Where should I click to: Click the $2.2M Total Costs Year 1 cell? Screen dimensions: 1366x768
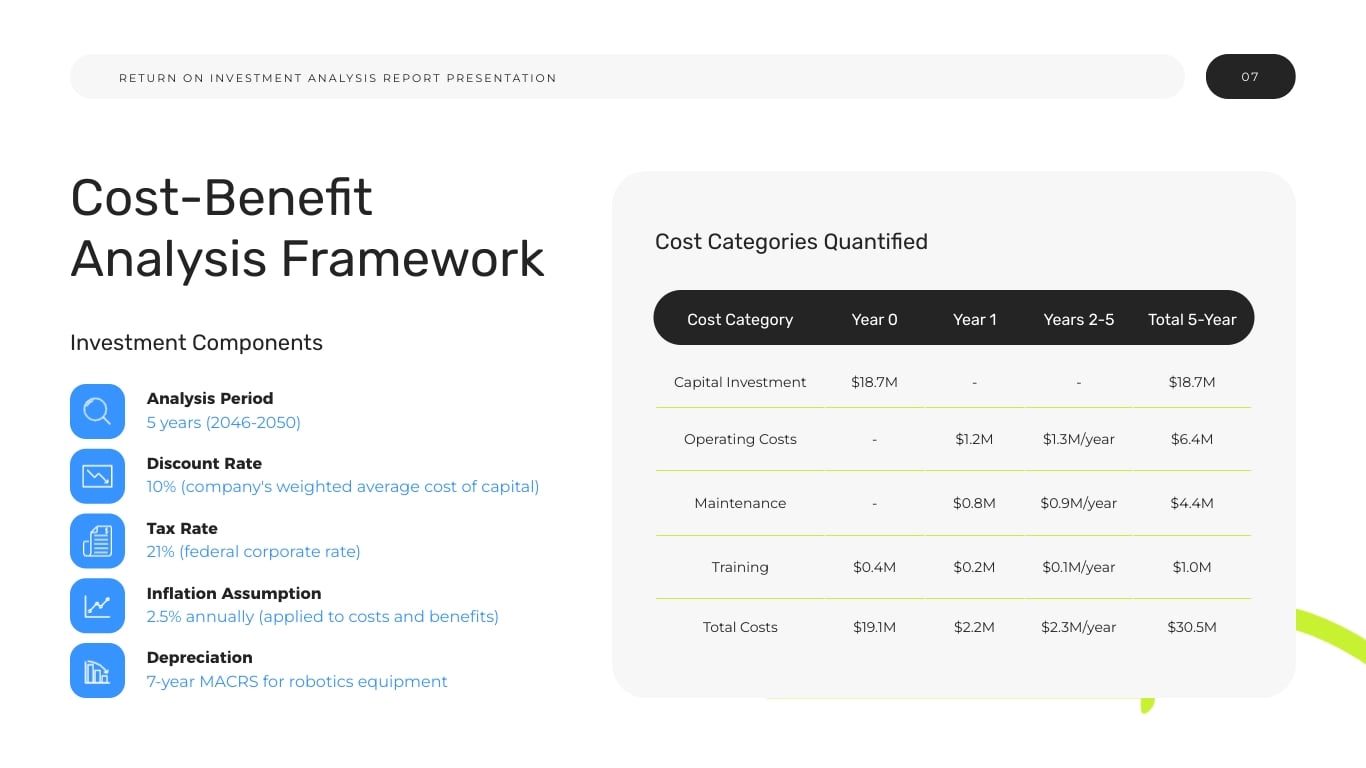pos(975,627)
